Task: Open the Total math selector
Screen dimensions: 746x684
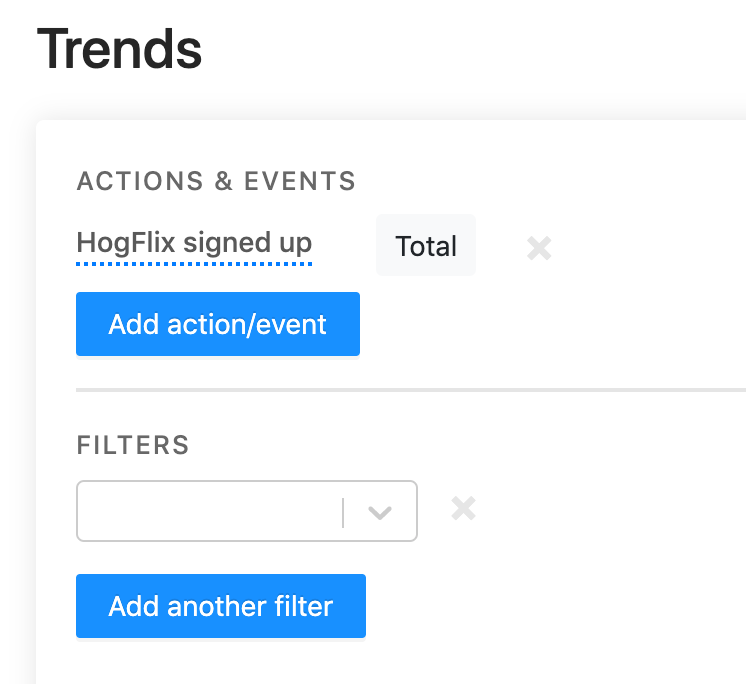Action: coord(426,246)
